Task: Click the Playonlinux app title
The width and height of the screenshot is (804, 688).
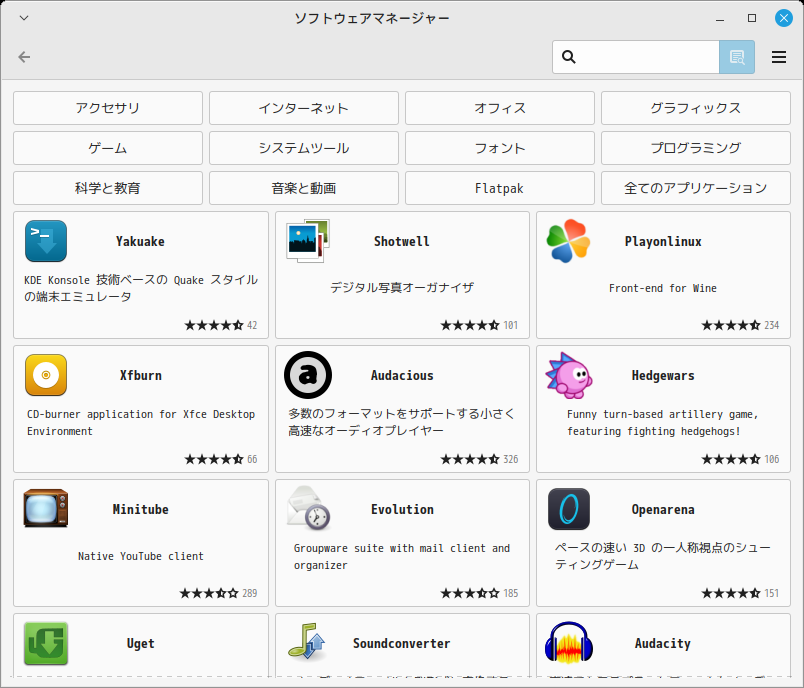Action: [x=663, y=241]
